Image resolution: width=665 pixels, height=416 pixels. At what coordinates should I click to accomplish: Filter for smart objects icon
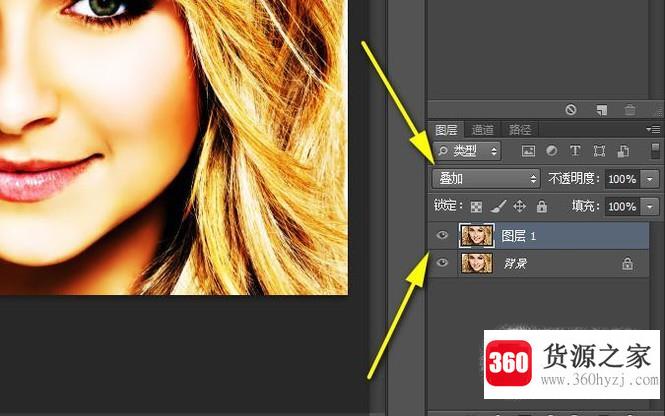(623, 151)
